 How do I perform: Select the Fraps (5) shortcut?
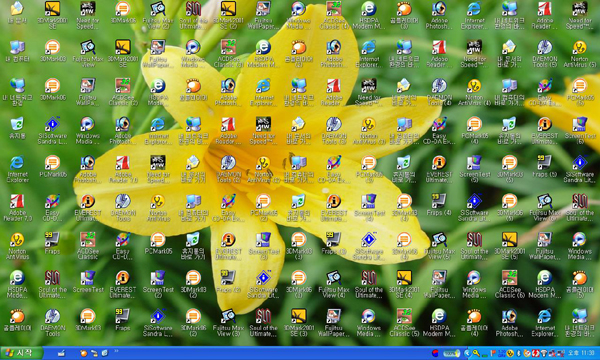[545, 167]
